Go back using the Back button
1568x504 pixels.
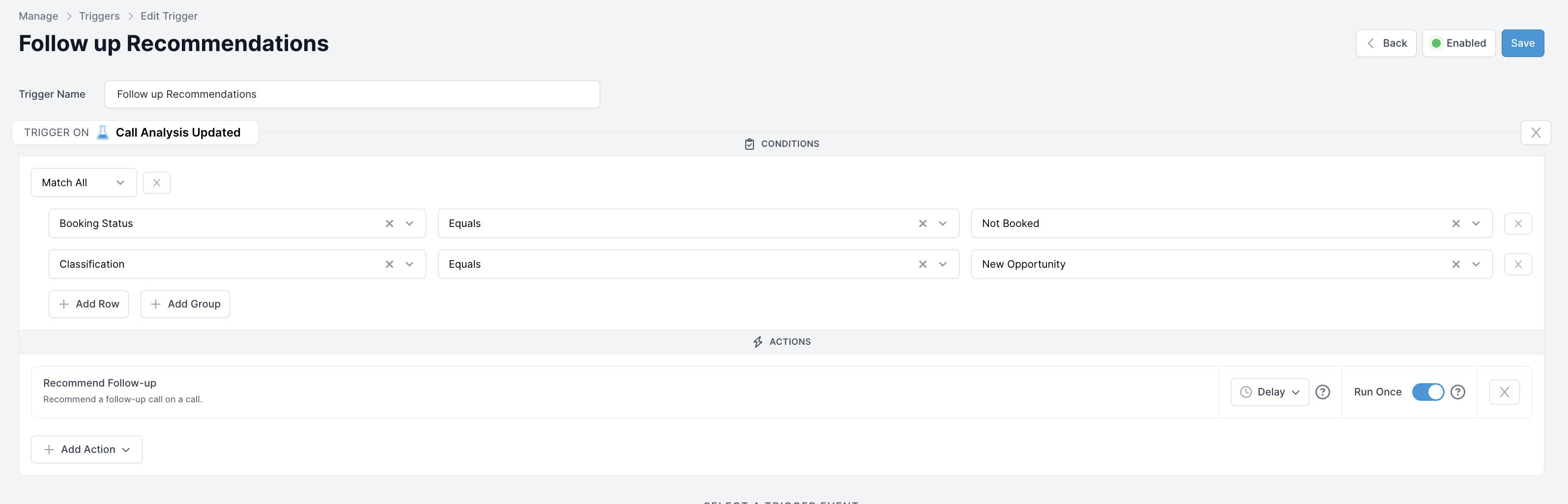click(1386, 43)
